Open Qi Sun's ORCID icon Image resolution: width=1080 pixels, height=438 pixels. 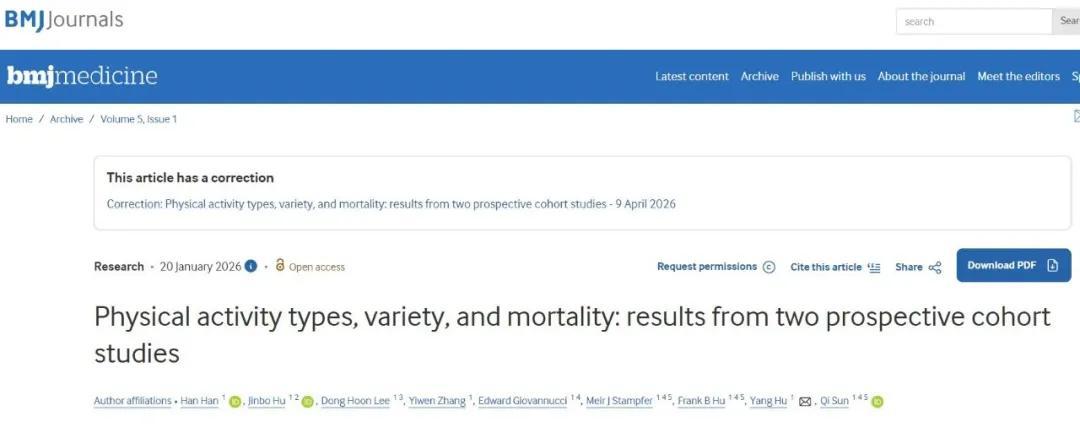click(877, 402)
